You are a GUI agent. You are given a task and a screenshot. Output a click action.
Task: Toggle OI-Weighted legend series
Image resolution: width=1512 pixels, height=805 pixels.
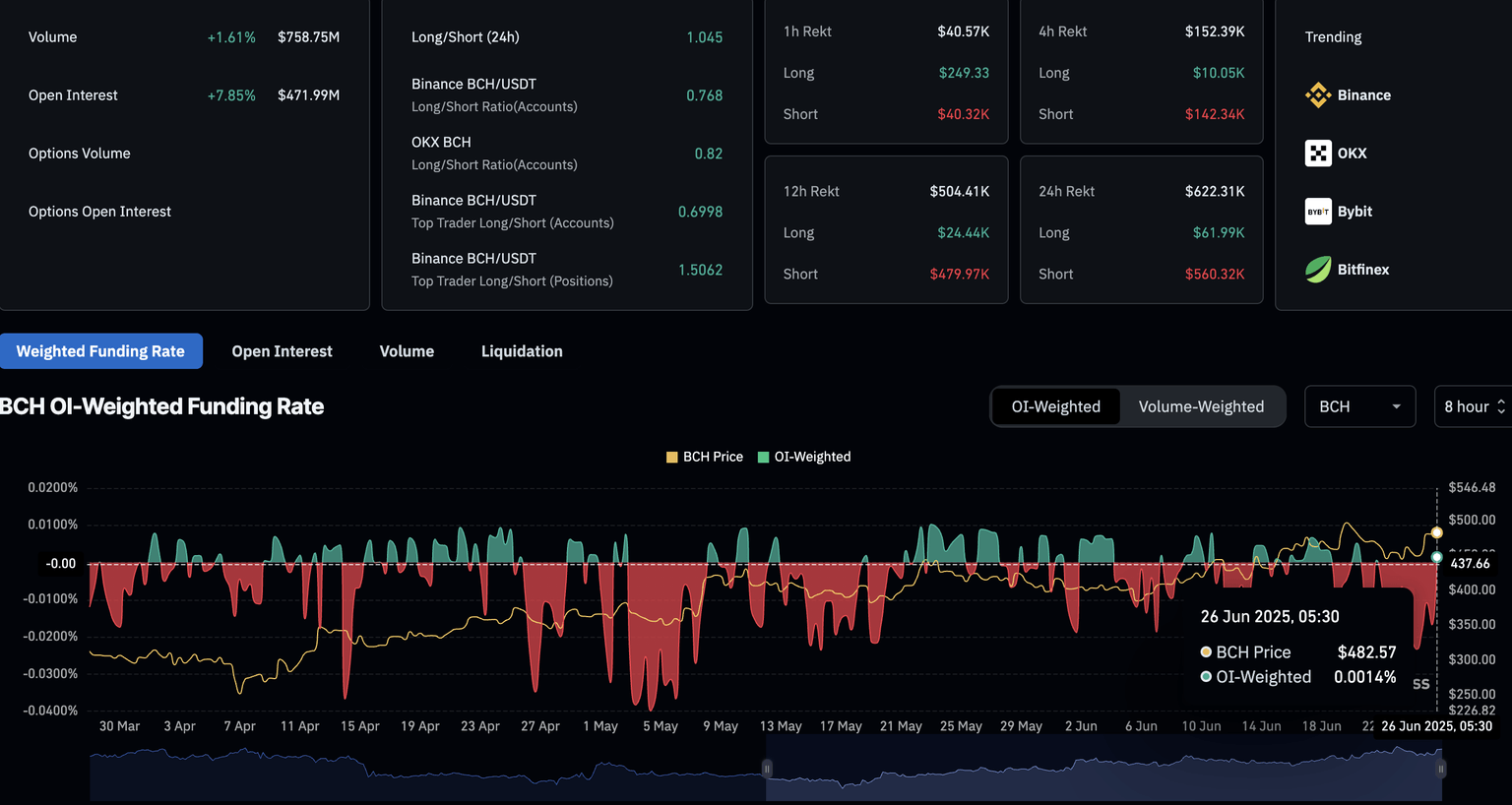tap(804, 457)
